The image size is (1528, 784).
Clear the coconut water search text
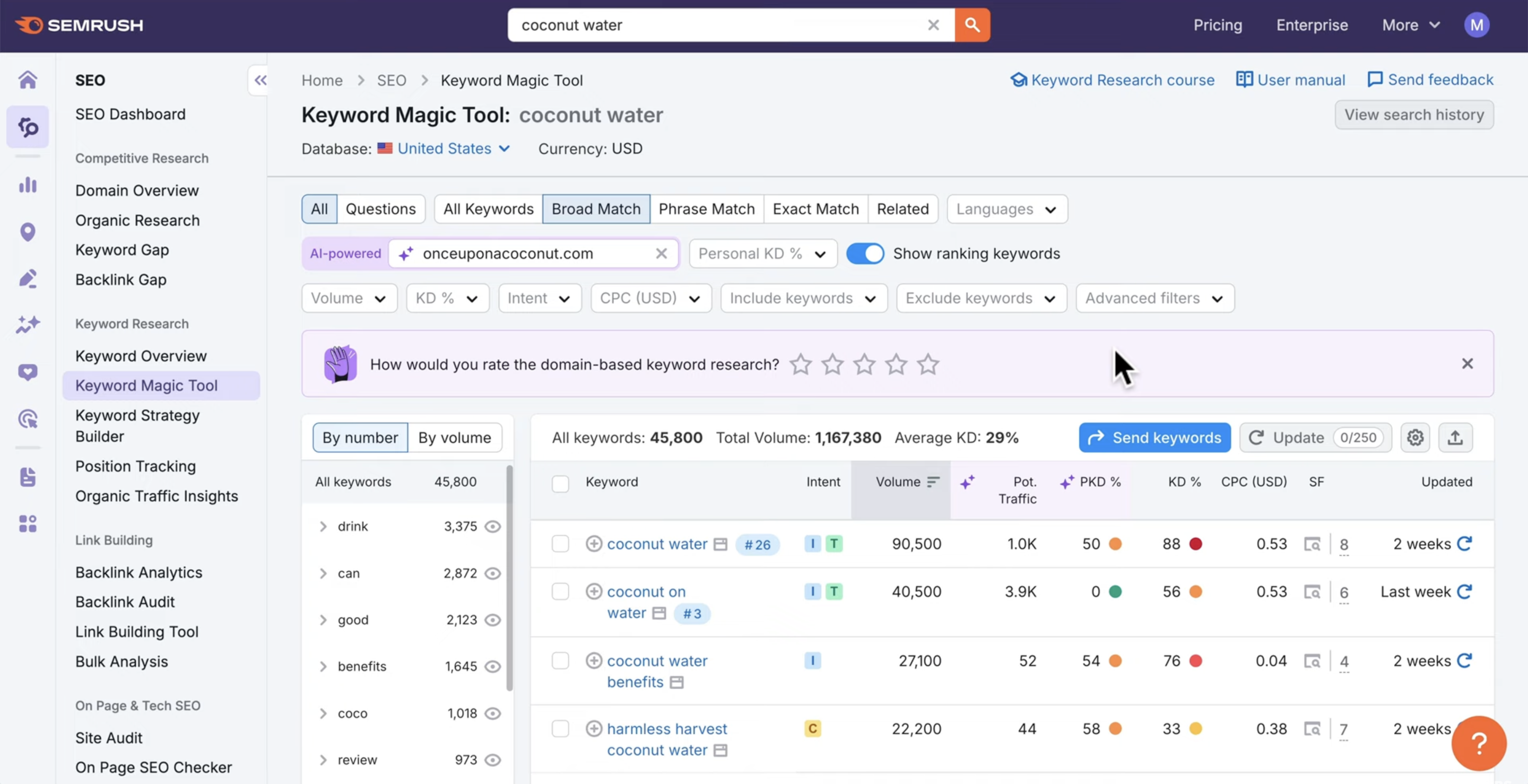tap(933, 25)
